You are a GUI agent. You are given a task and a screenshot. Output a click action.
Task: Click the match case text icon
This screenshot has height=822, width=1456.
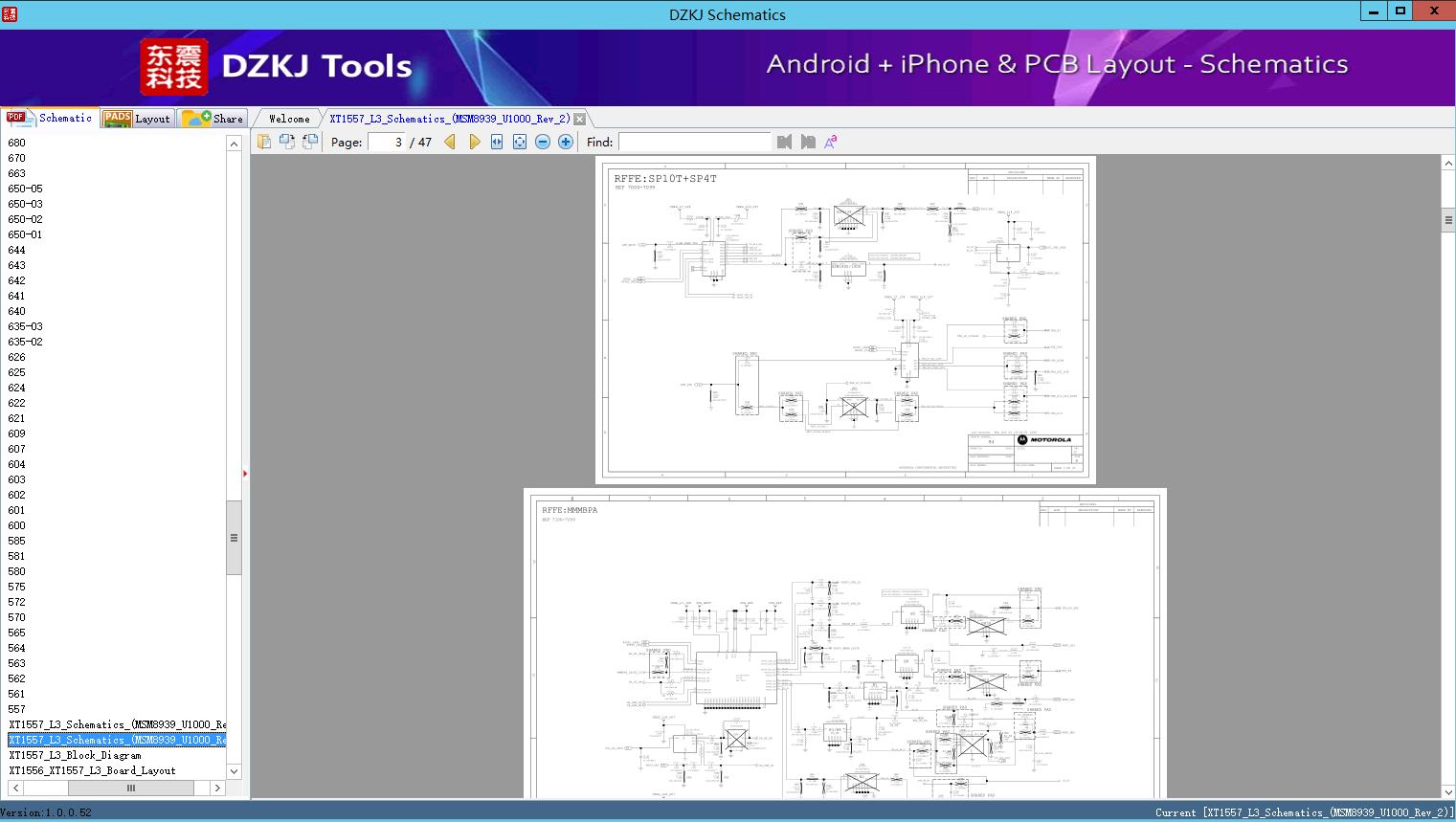[x=831, y=142]
